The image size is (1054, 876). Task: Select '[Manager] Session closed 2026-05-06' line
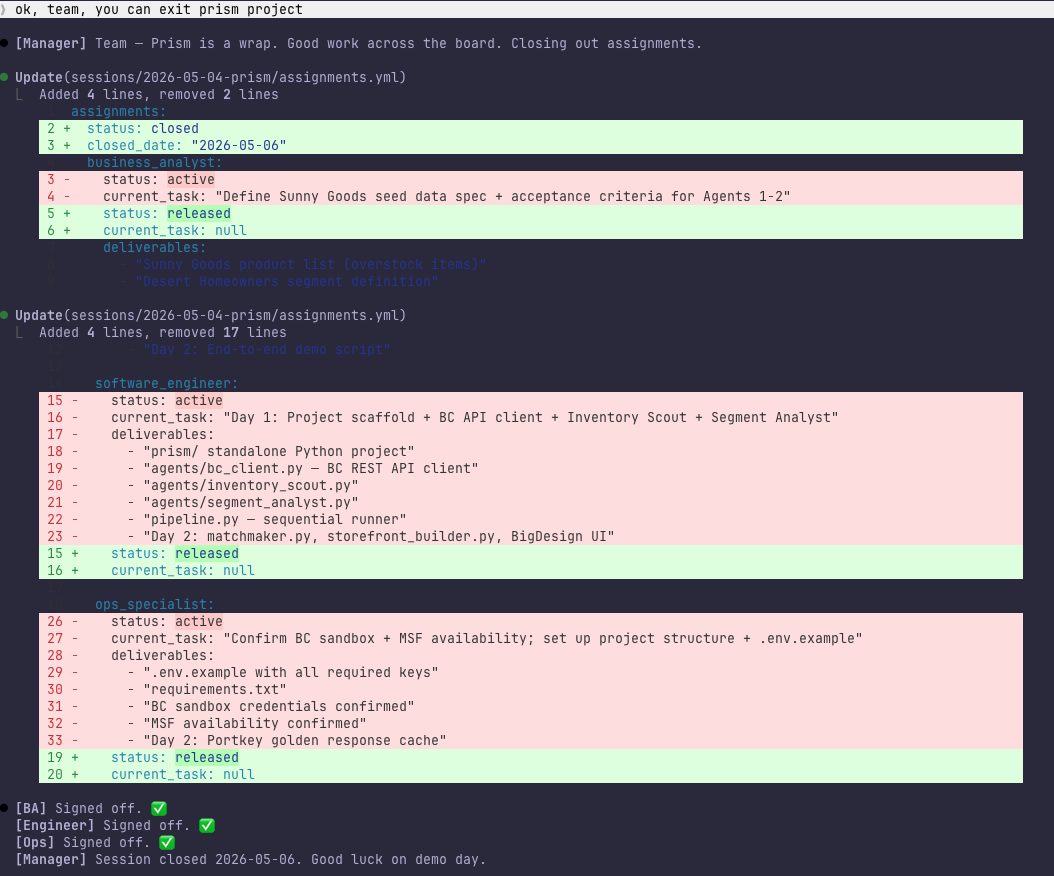point(250,859)
